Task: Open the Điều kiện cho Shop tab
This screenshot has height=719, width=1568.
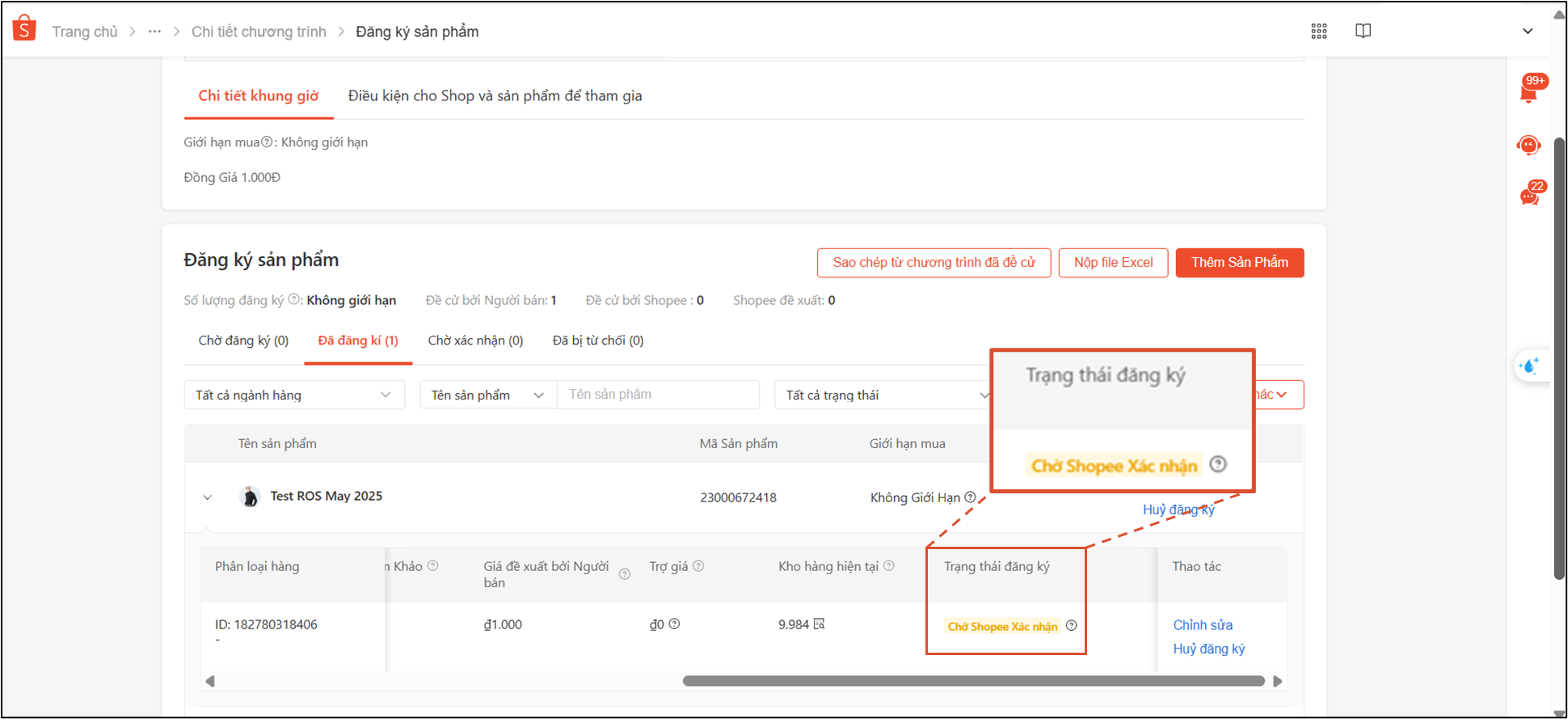Action: 495,96
